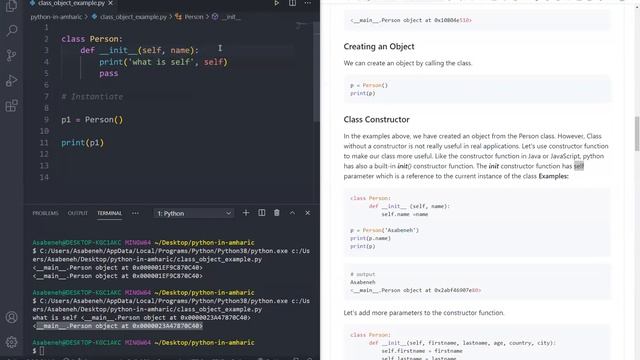Select the class_object_example.py editor tab

click(71, 3)
